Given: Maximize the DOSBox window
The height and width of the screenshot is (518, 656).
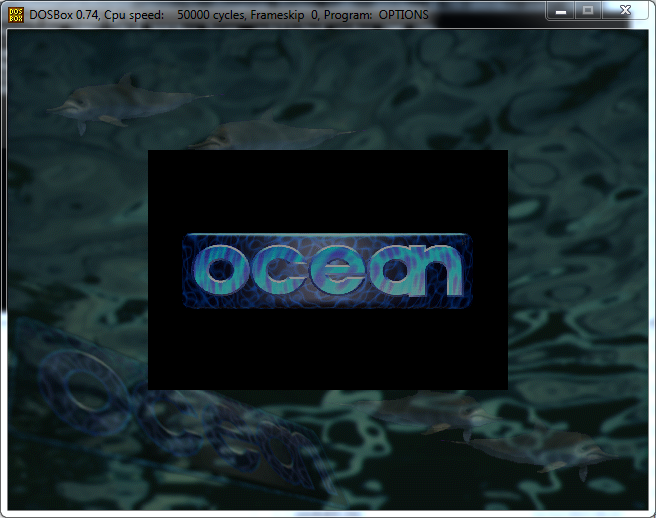Looking at the screenshot, I should pyautogui.click(x=588, y=10).
